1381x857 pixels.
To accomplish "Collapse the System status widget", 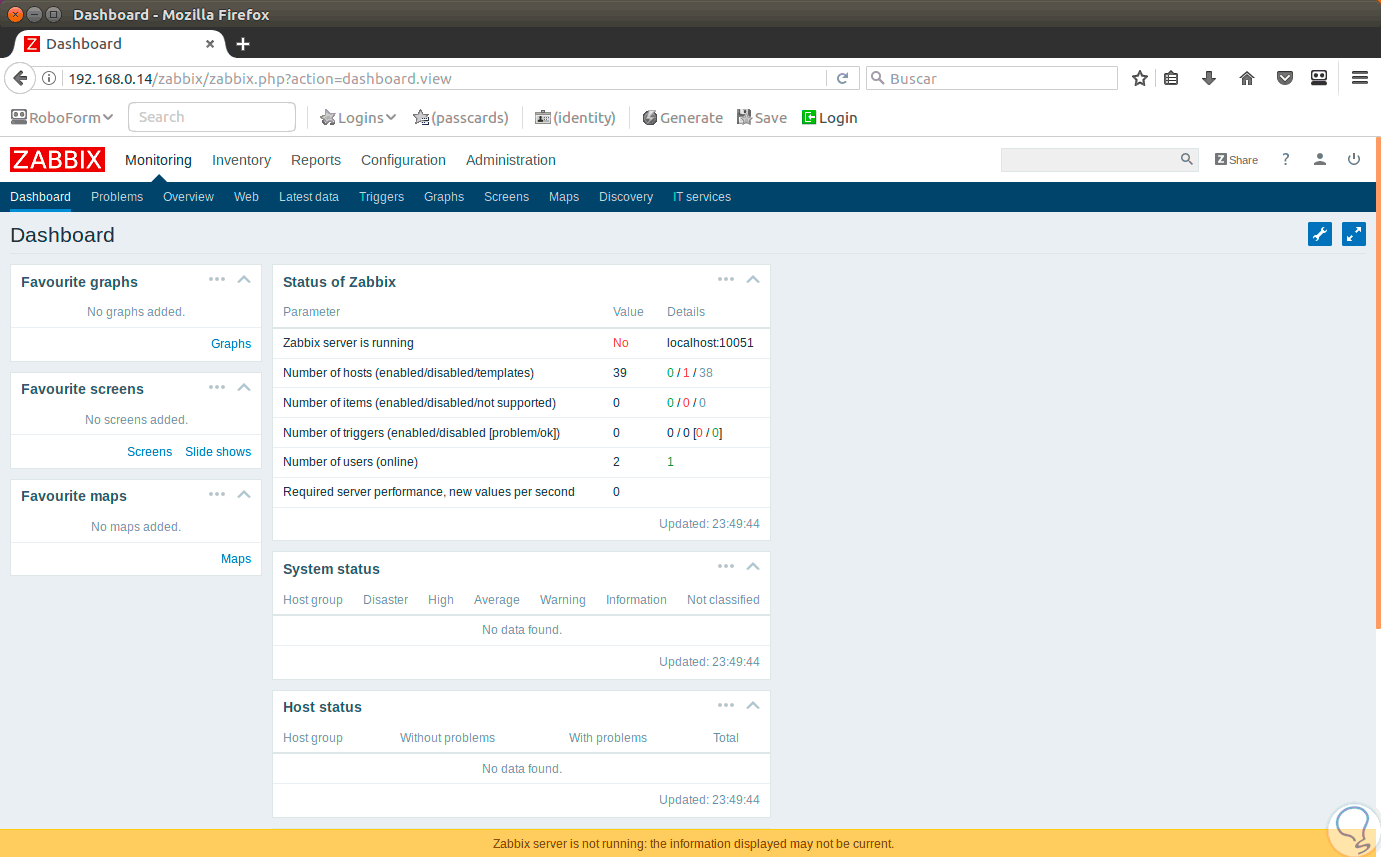I will (753, 567).
